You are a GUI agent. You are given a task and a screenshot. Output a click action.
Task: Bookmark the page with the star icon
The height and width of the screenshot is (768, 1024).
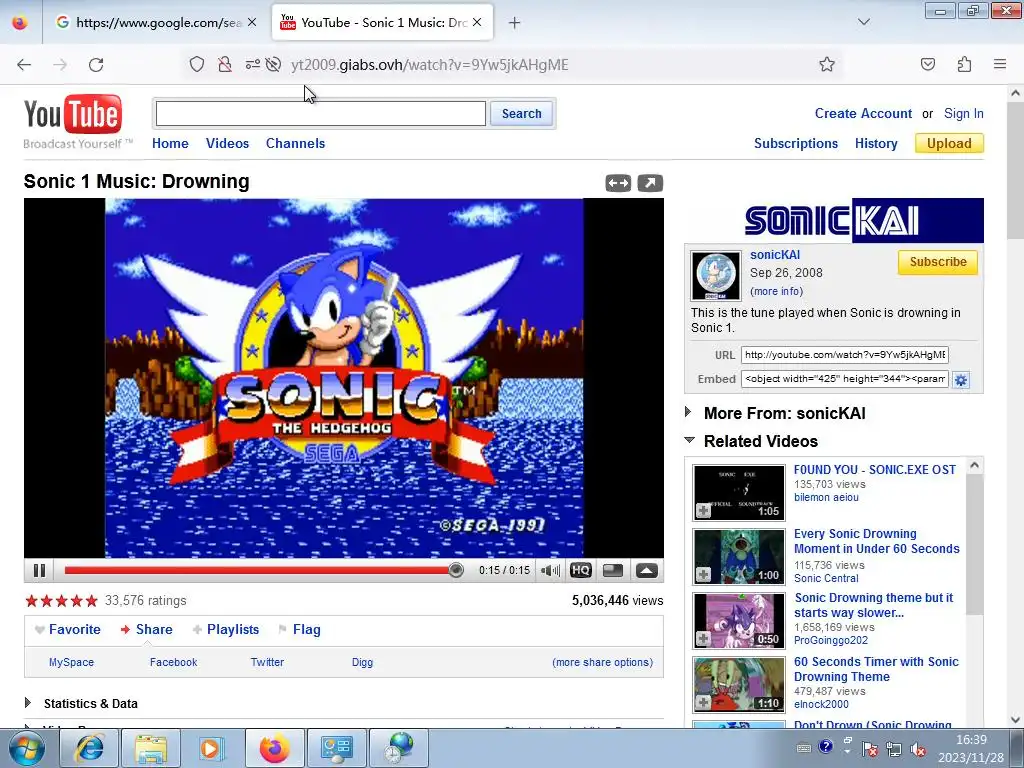click(827, 64)
